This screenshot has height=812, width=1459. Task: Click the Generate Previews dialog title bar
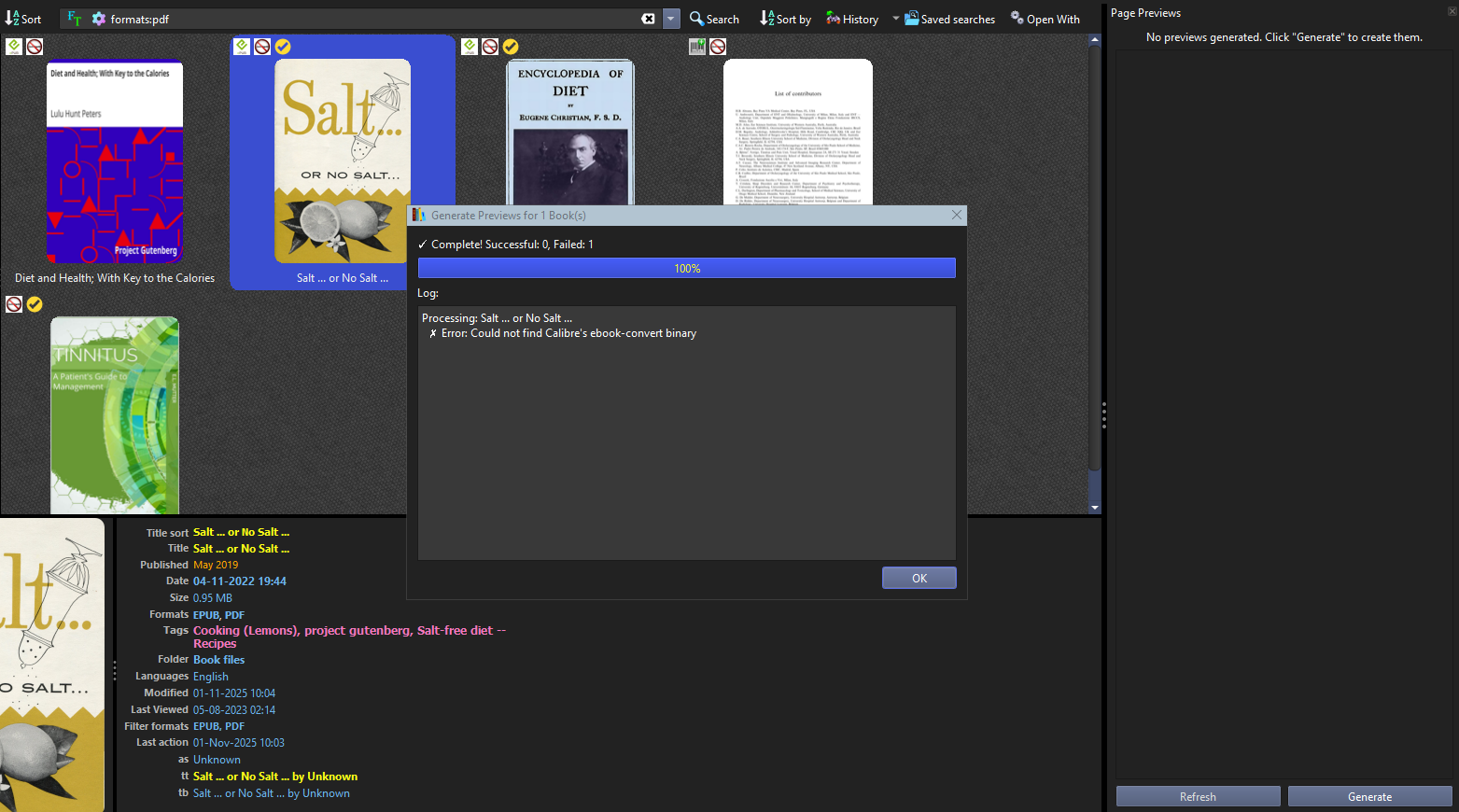(687, 216)
